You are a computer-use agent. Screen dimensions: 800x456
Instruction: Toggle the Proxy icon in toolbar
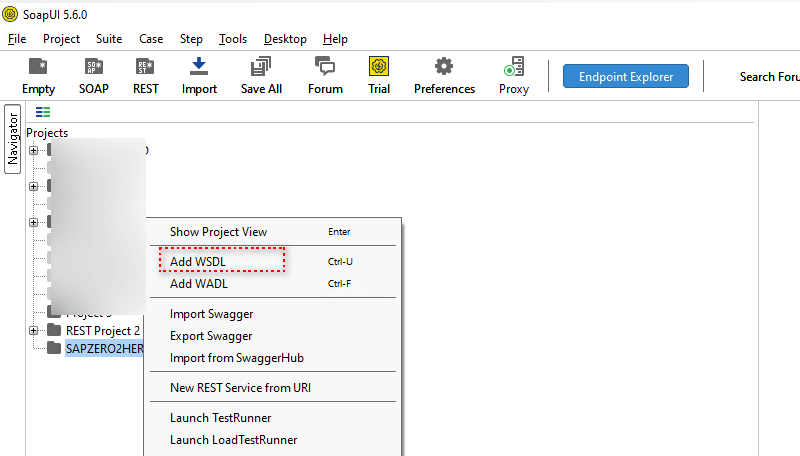pyautogui.click(x=514, y=67)
